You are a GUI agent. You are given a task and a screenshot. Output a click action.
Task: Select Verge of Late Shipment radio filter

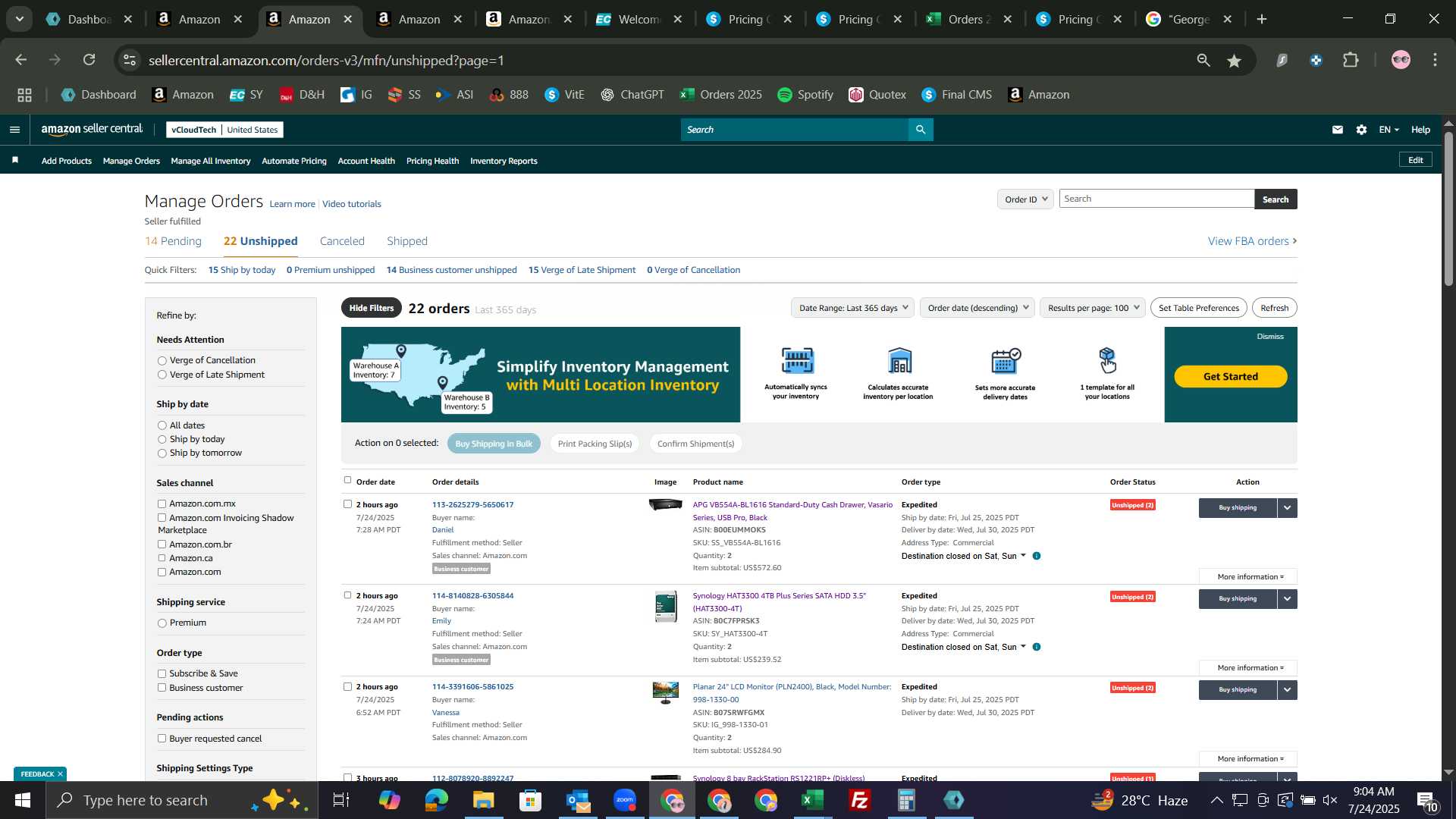pyautogui.click(x=162, y=375)
